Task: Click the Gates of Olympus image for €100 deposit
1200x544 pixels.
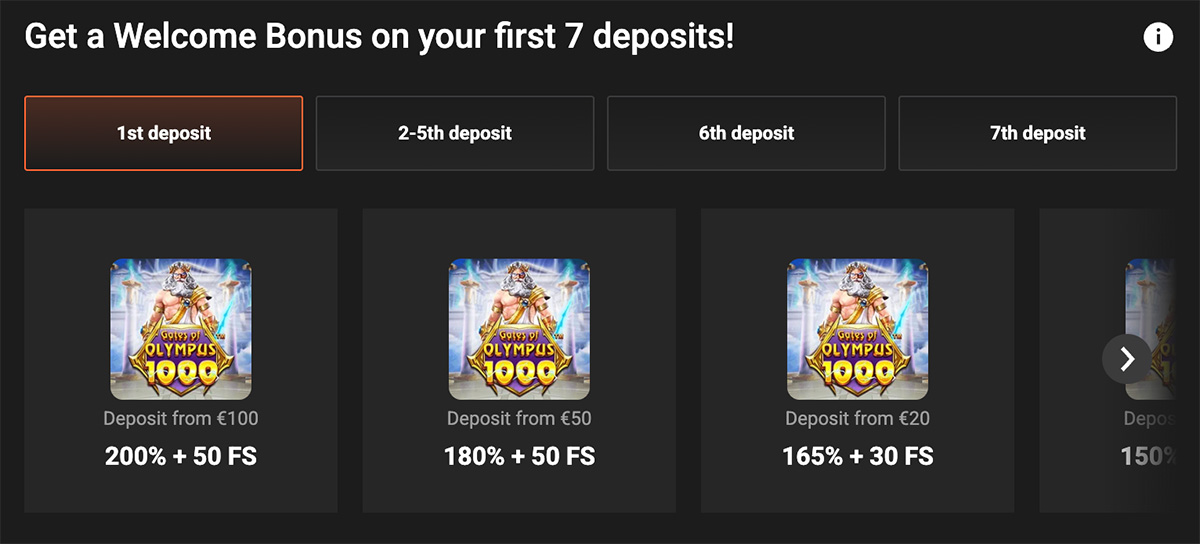Action: [x=181, y=329]
